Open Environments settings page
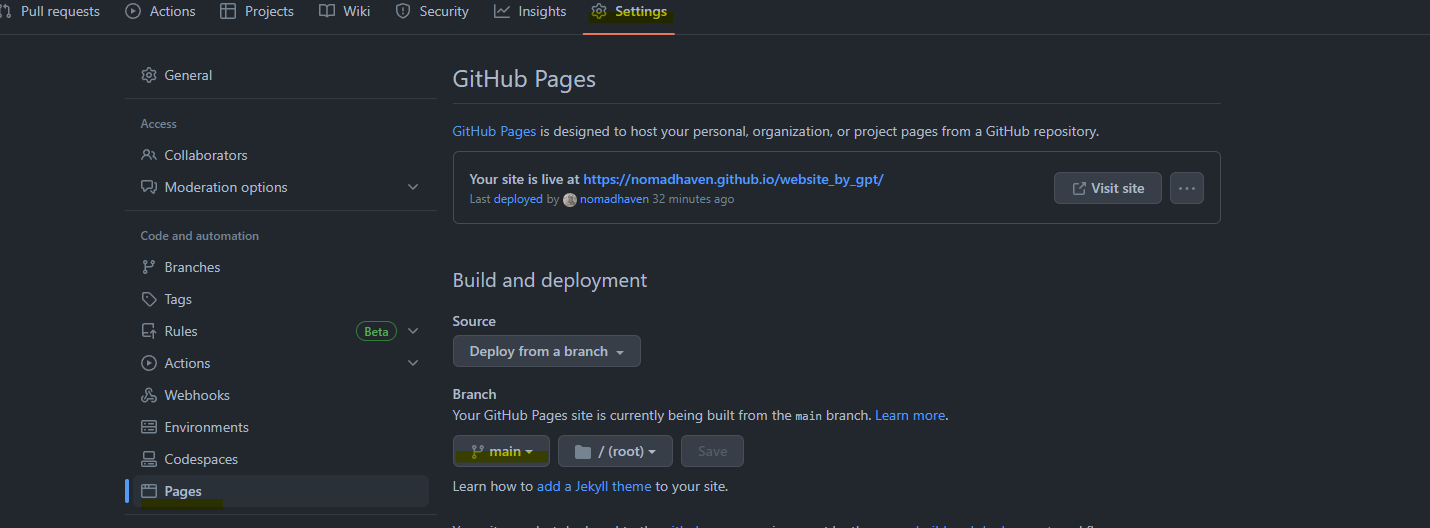This screenshot has height=528, width=1430. (280, 427)
